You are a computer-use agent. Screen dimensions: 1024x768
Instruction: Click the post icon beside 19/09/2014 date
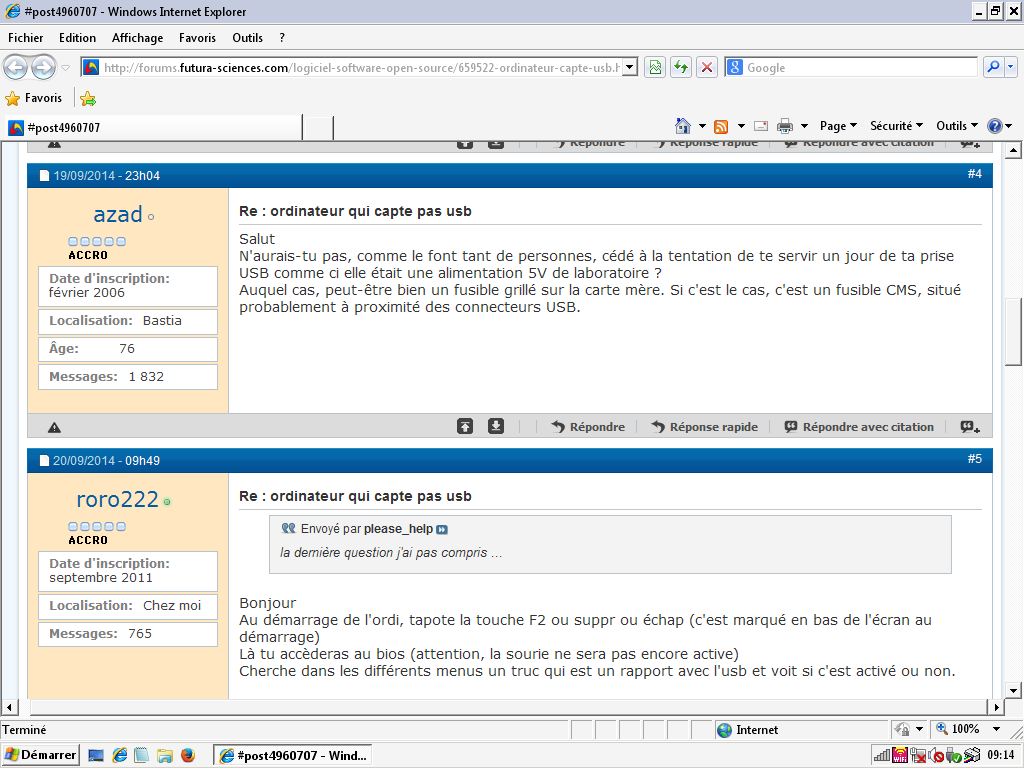pyautogui.click(x=44, y=176)
